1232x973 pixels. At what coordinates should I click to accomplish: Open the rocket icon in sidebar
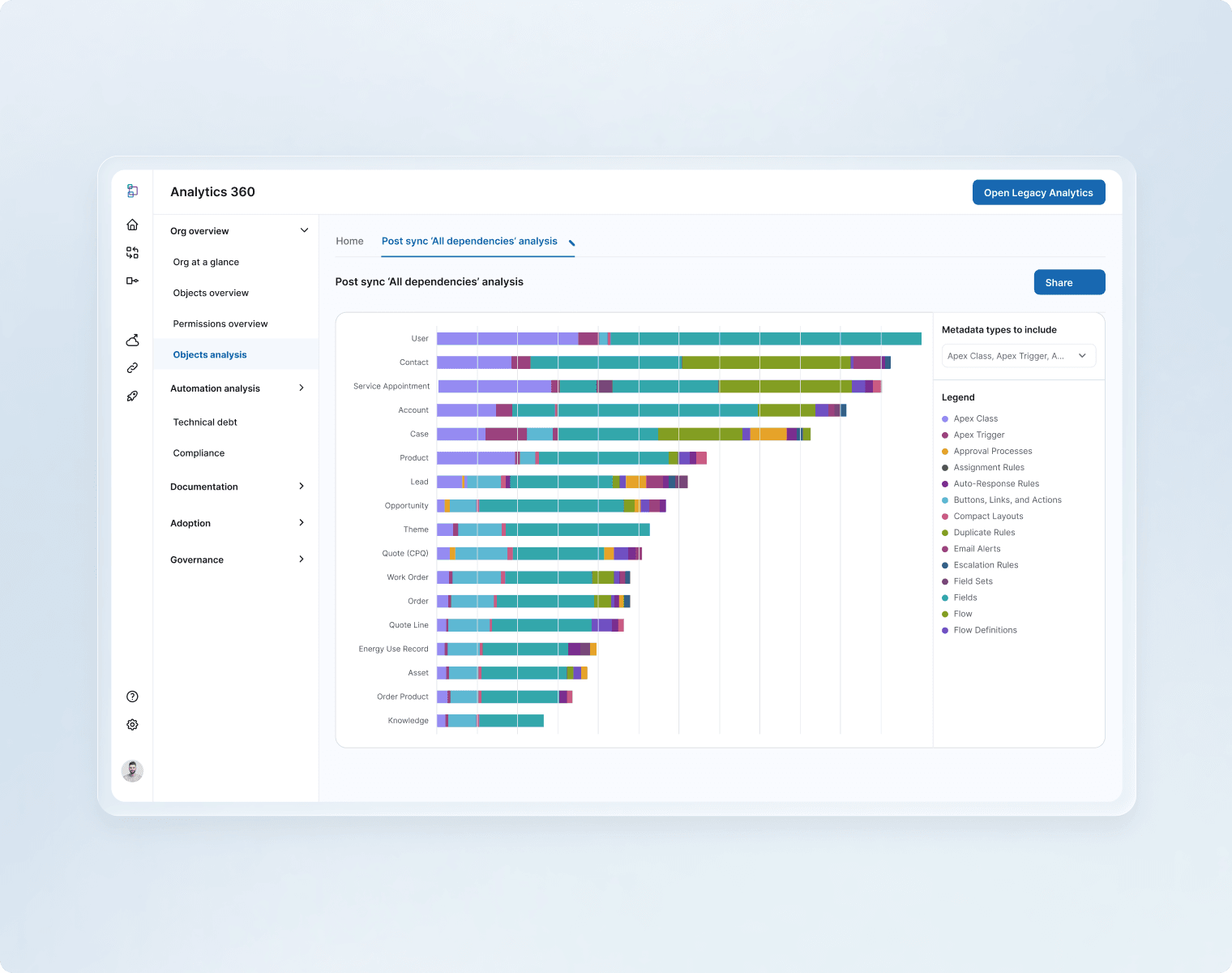[x=132, y=396]
